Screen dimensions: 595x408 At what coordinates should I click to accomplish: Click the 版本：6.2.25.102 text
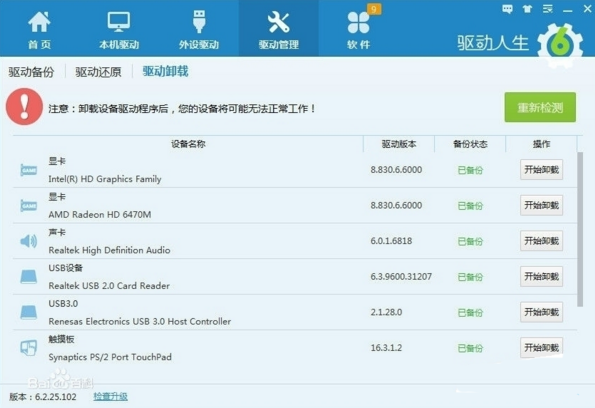coord(42,397)
